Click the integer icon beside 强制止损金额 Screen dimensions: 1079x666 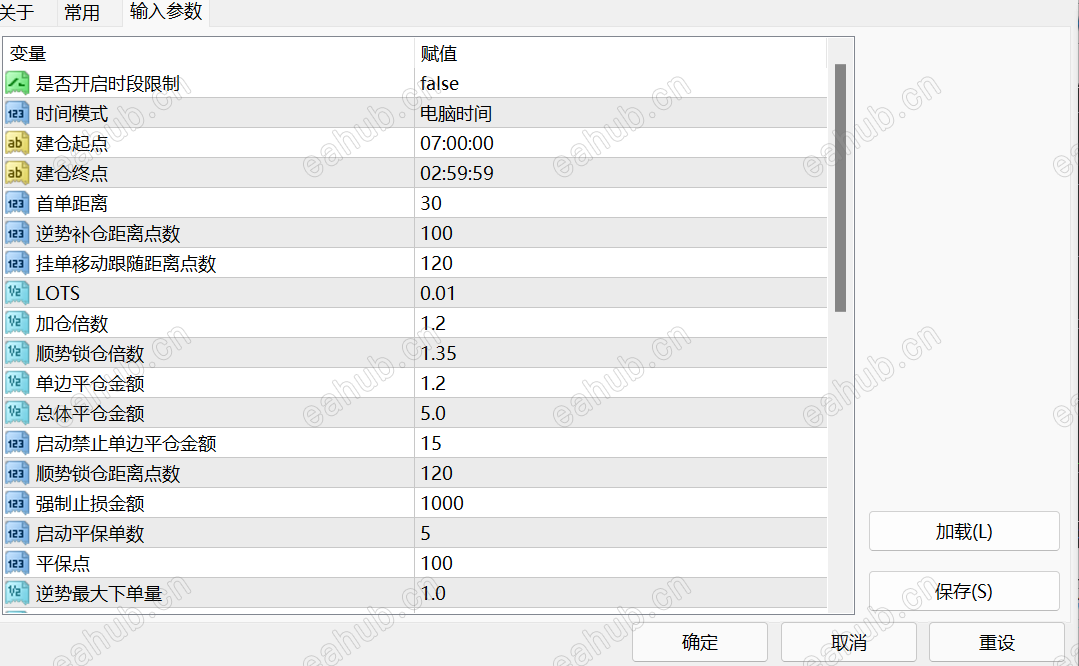pyautogui.click(x=17, y=504)
